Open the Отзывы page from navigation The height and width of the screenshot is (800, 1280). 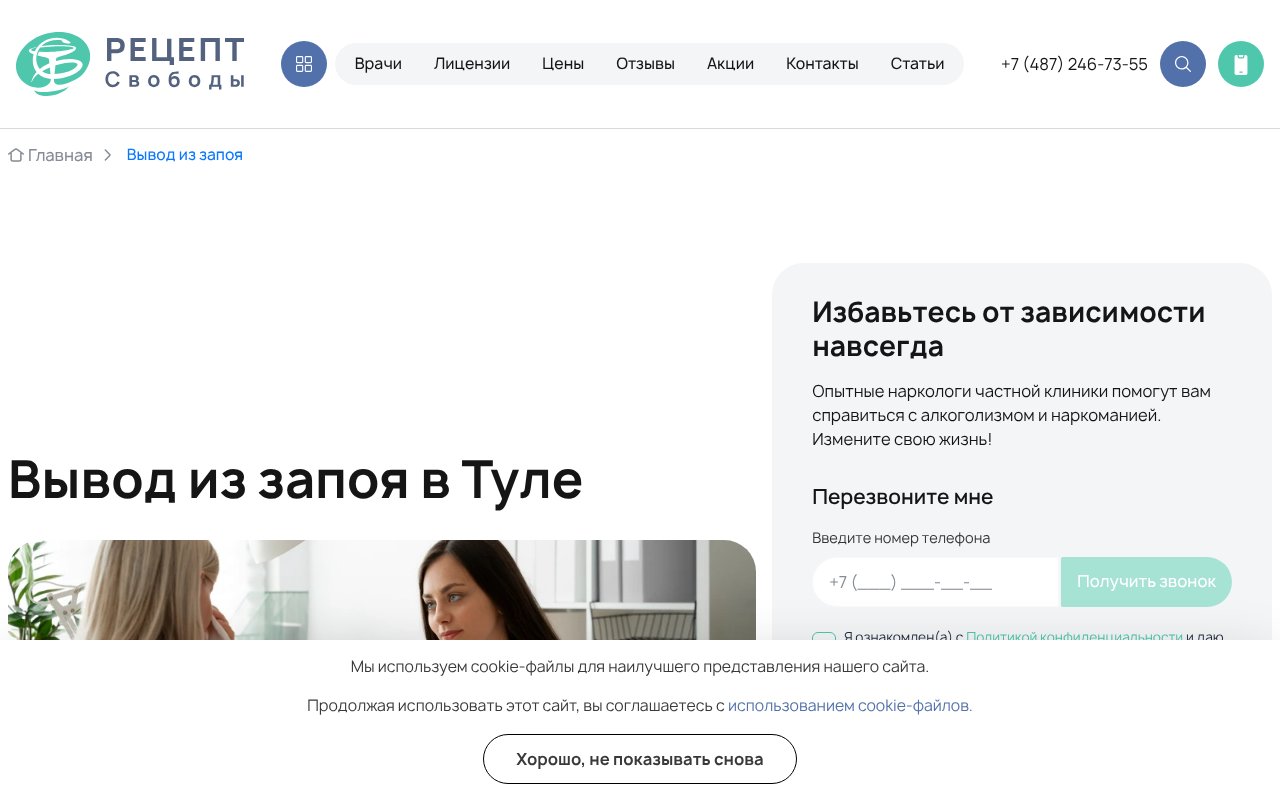coord(645,63)
